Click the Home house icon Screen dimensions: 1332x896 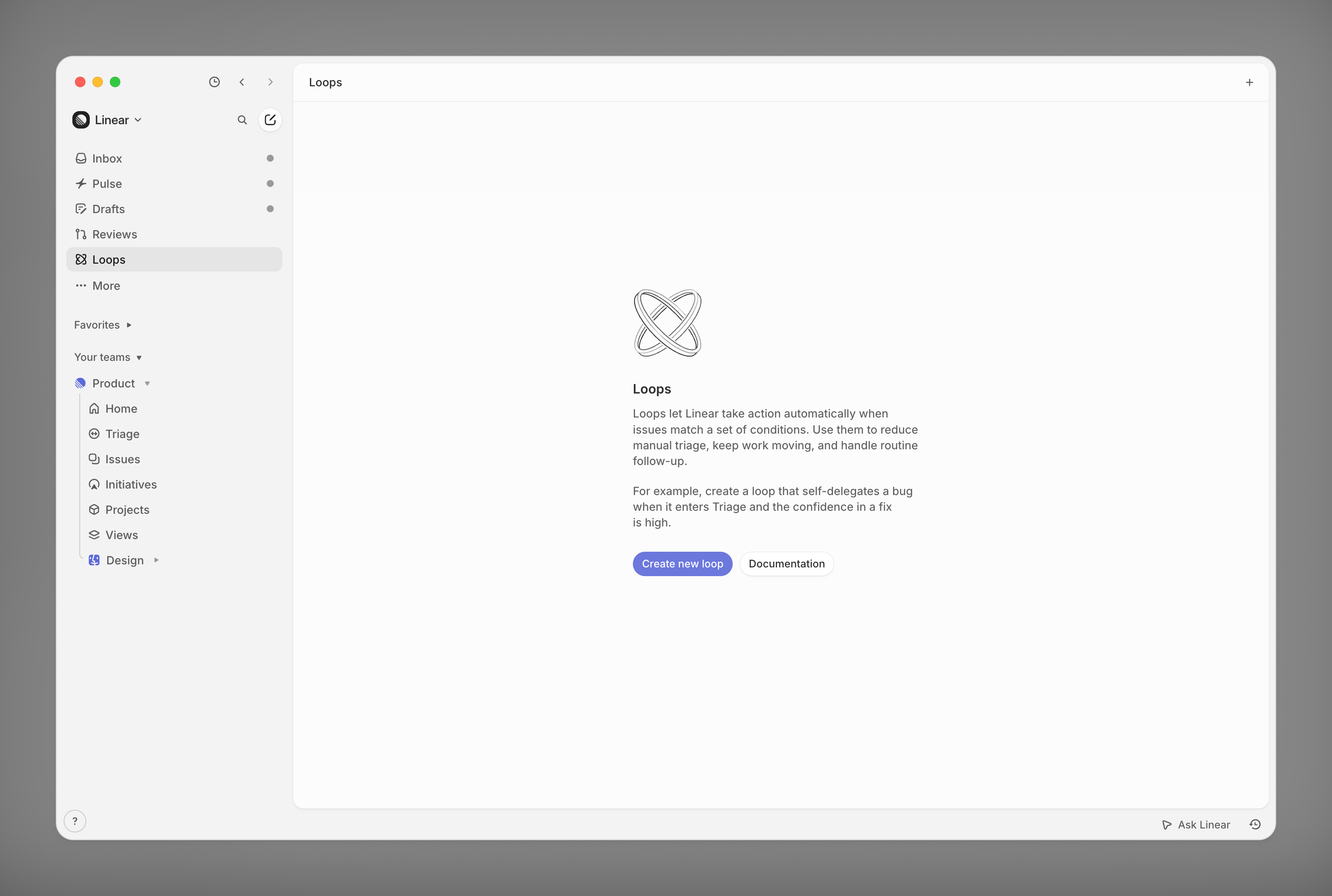click(94, 409)
